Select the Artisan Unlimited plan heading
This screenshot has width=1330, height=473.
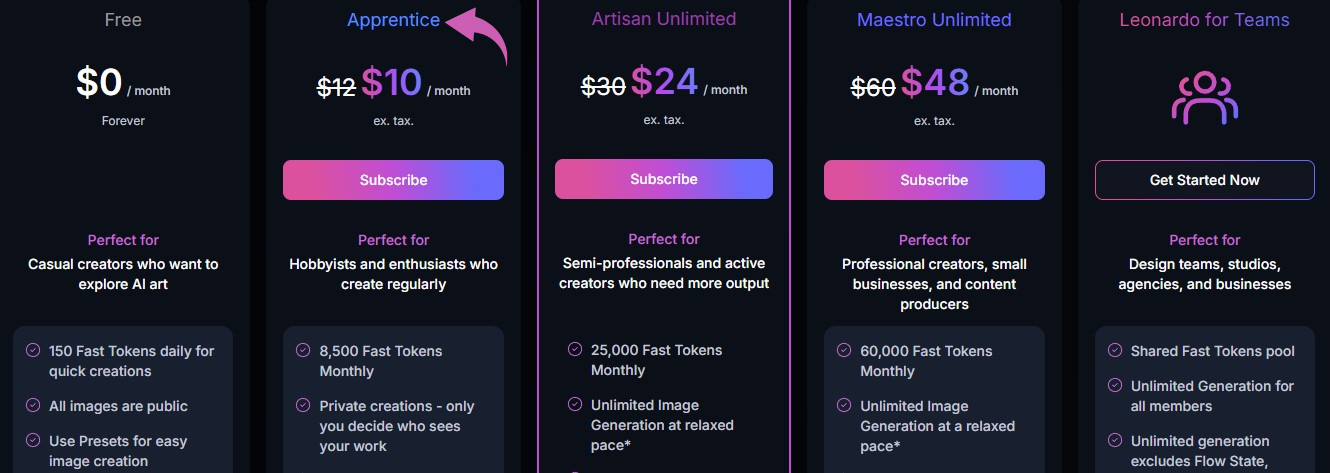663,19
